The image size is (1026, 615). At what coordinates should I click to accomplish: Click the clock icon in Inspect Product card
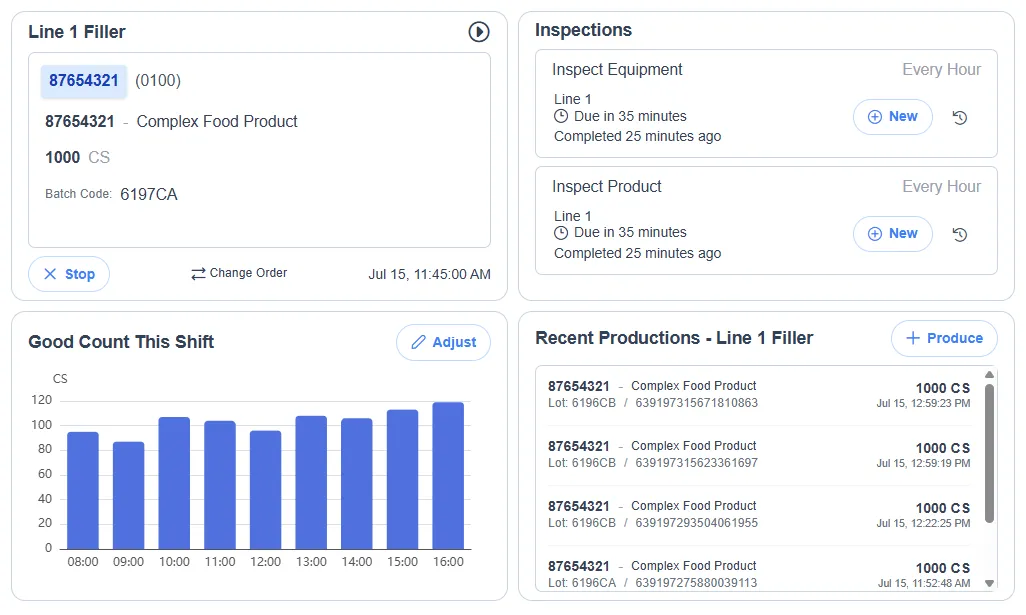[x=561, y=233]
